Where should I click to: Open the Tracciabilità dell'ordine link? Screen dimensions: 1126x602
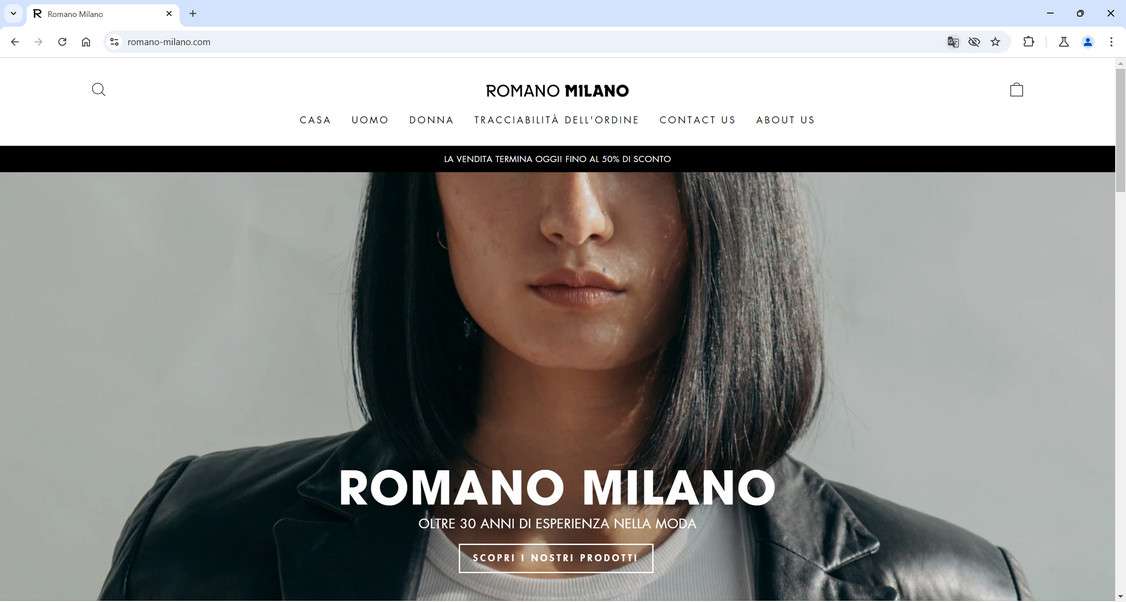(x=557, y=120)
